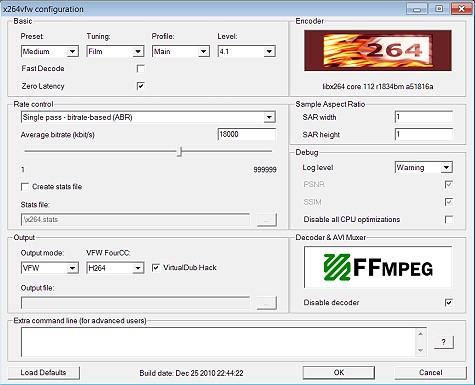This screenshot has width=475, height=385.
Task: Open the VFW FourCC dropdown showing H264
Action: tap(115, 268)
